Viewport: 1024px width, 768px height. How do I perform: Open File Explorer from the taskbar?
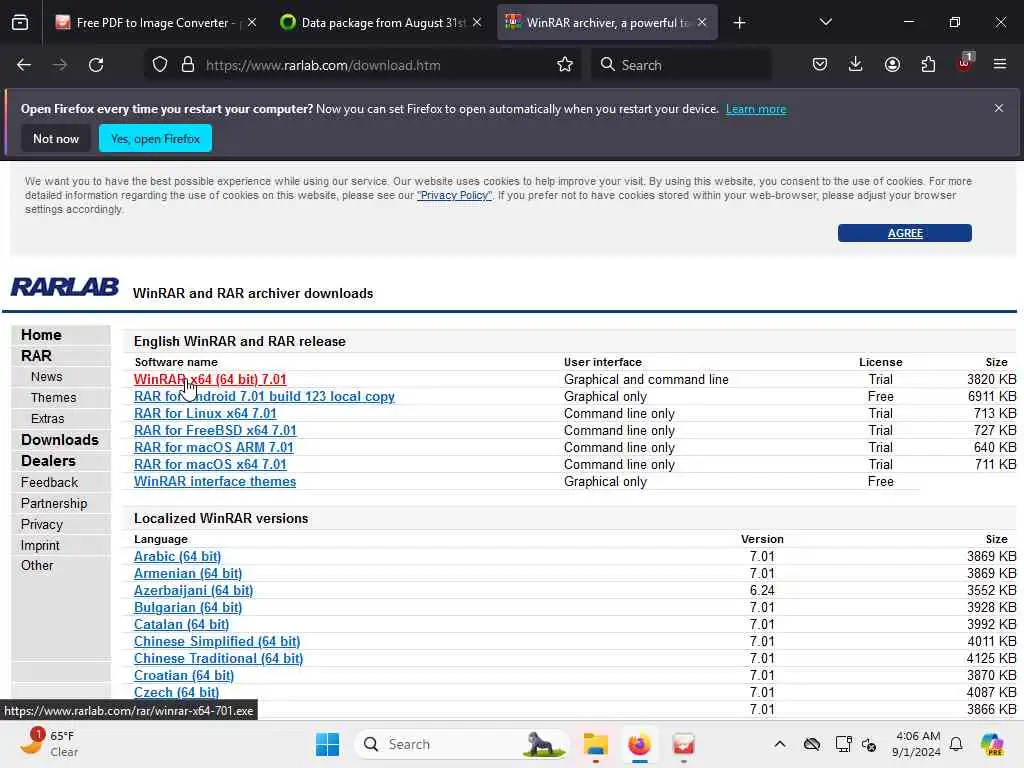[596, 744]
